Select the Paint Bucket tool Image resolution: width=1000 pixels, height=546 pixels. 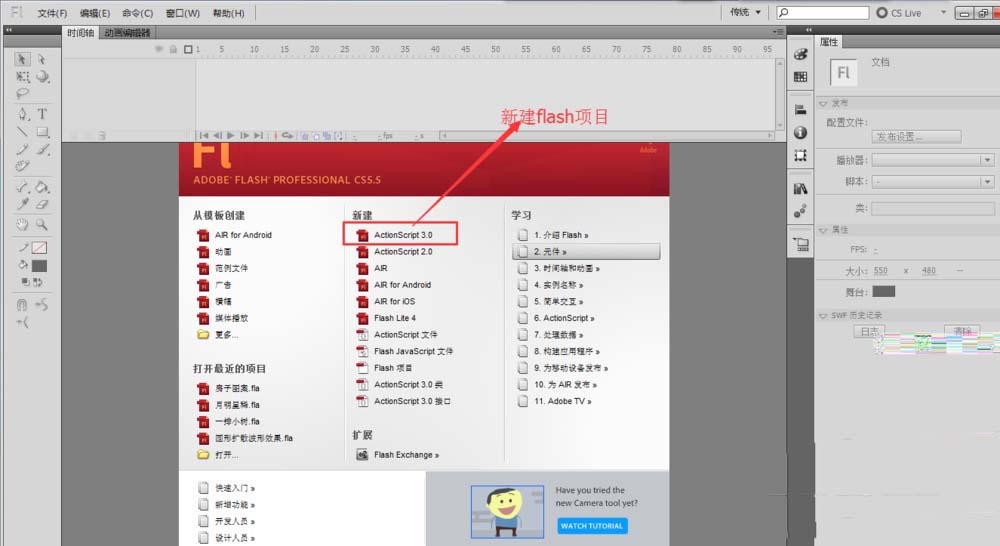point(42,187)
